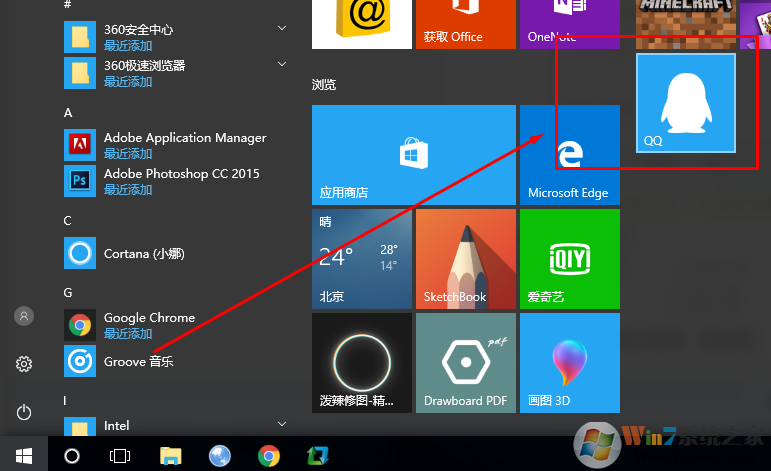Screen dimensions: 771x471
Task: Open the globe browser on taskbar
Action: click(x=220, y=456)
